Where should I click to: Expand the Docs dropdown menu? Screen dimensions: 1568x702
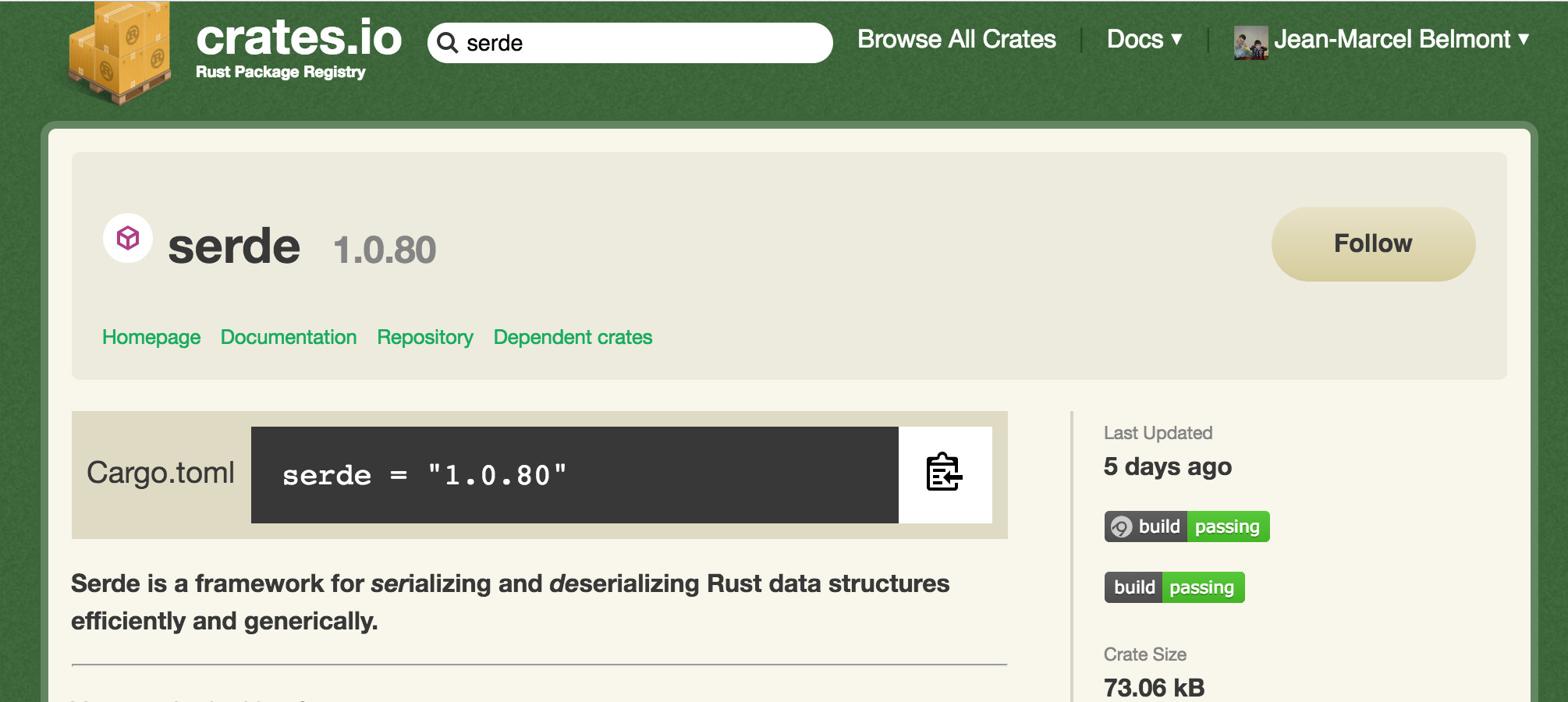pos(1144,39)
